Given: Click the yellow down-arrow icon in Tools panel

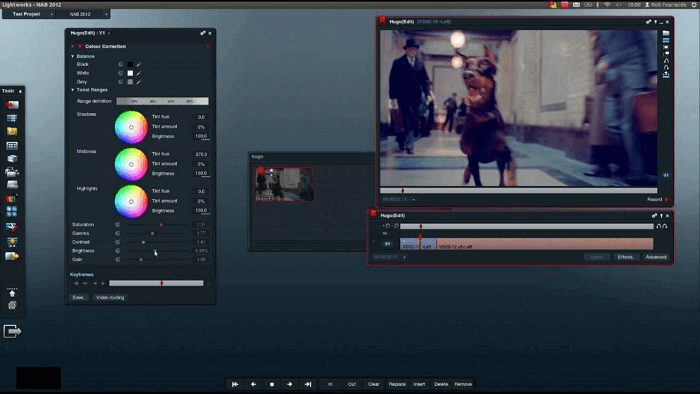Looking at the screenshot, I should tap(12, 242).
